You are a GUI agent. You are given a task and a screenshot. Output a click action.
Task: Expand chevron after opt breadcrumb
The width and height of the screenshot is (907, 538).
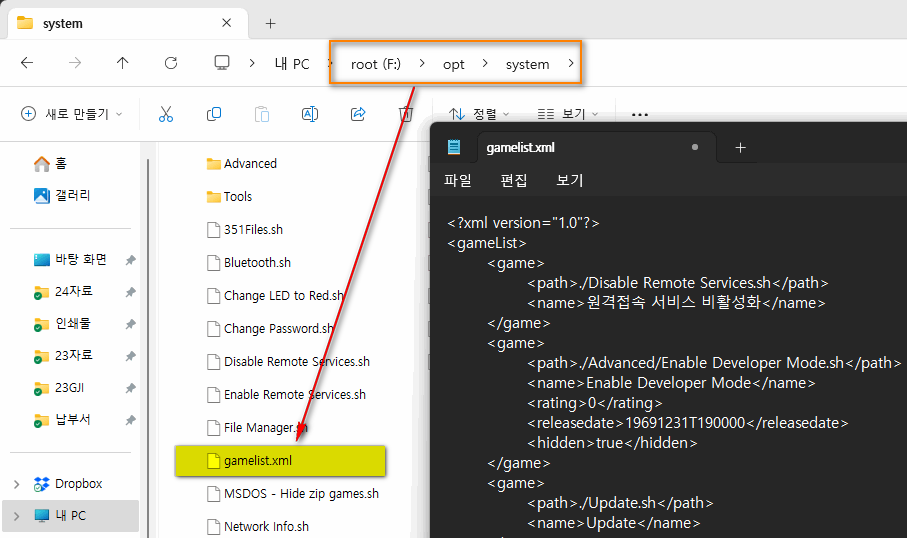pos(485,63)
